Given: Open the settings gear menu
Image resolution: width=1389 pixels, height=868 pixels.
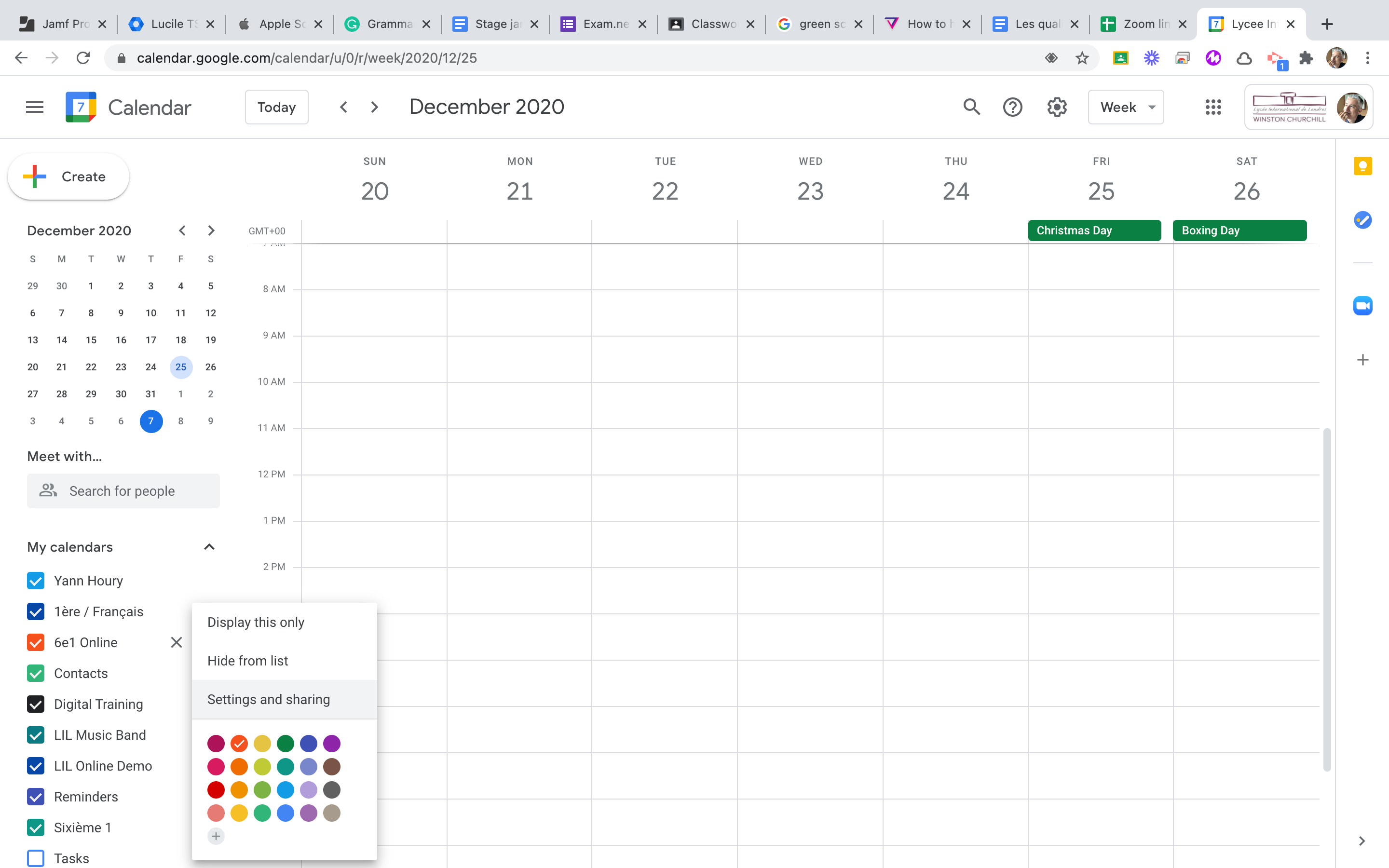Looking at the screenshot, I should pos(1057,107).
